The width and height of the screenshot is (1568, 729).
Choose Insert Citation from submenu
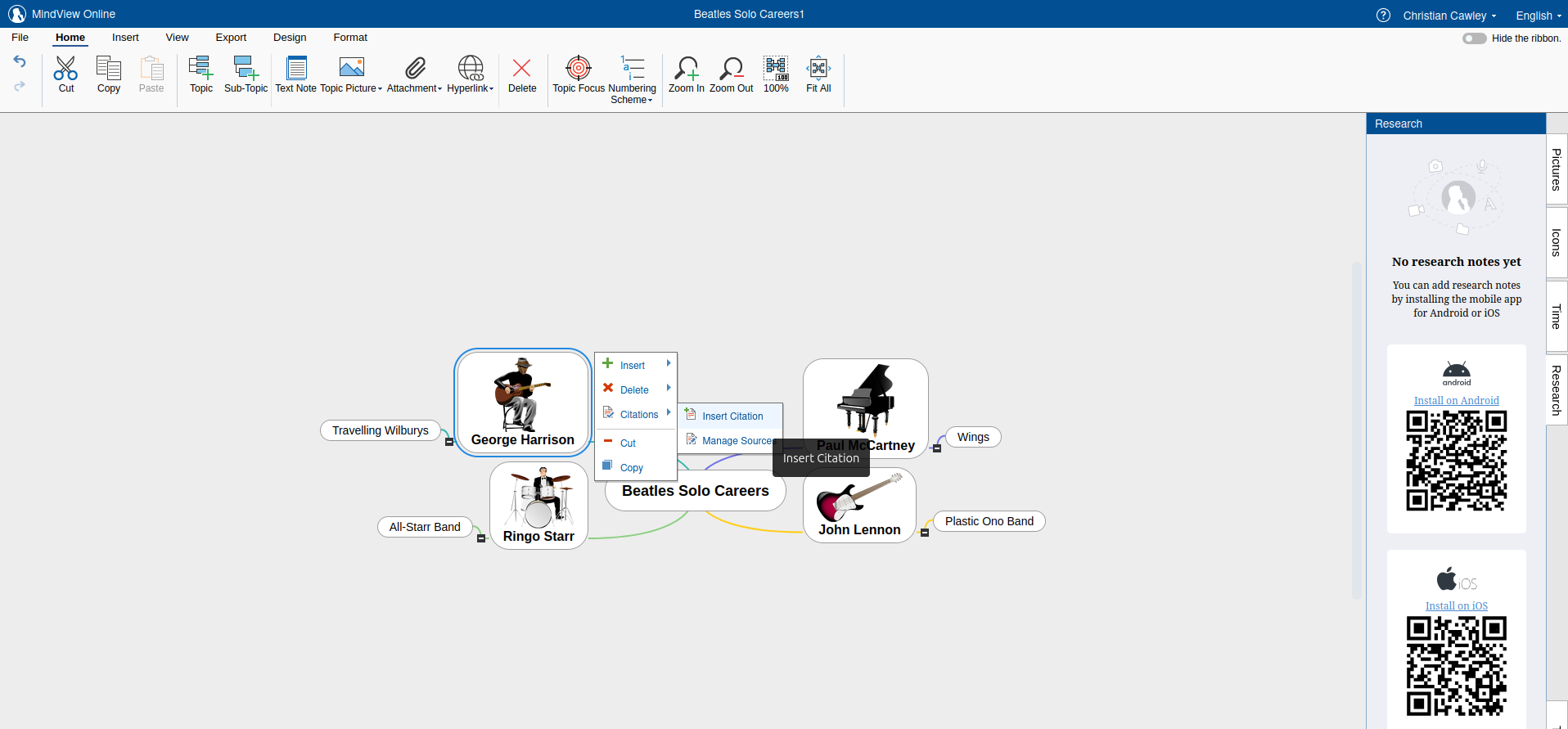[x=731, y=416]
